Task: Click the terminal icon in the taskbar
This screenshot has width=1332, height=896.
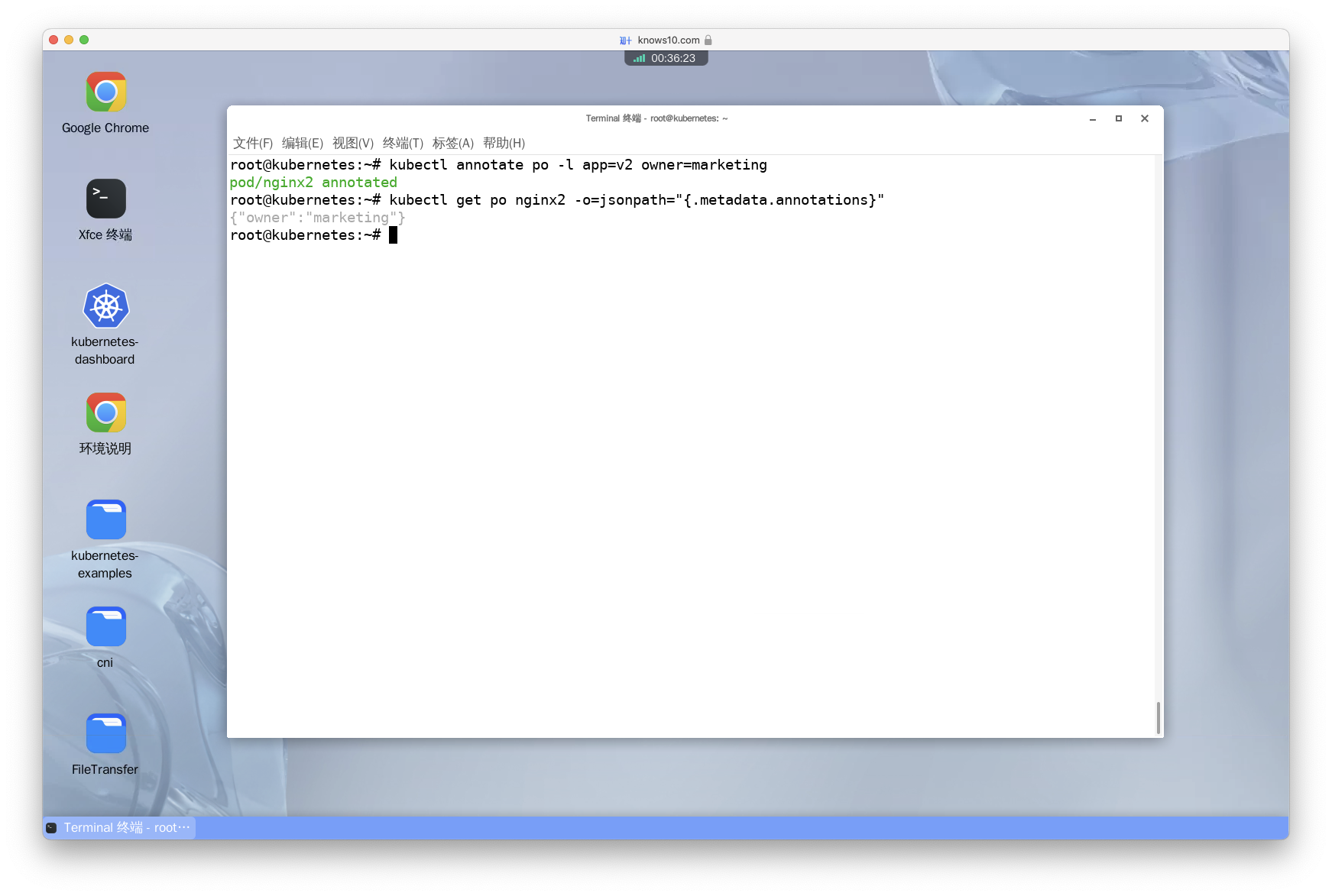Action: pos(51,827)
